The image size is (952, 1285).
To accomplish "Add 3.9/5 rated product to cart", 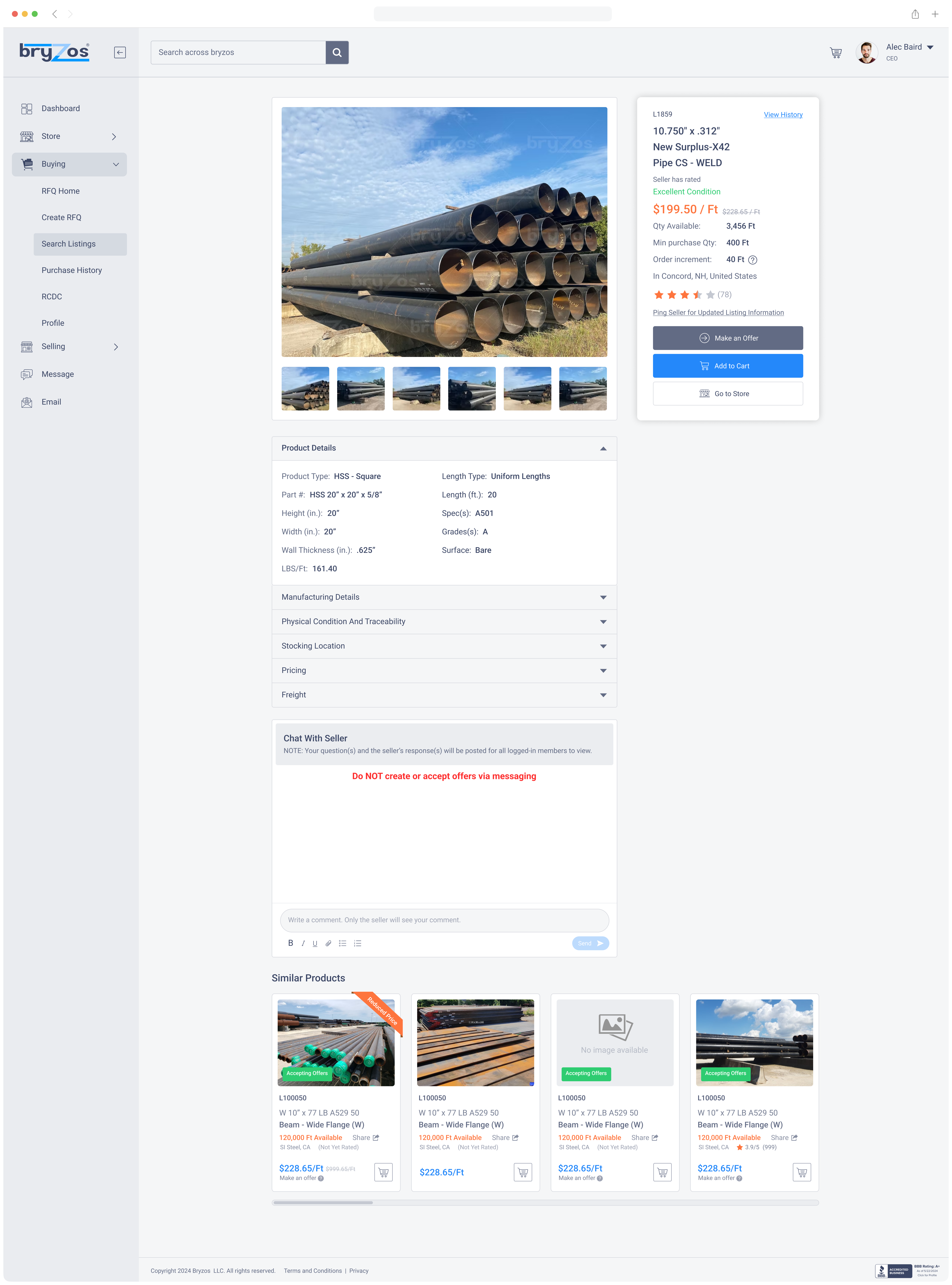I will [802, 1172].
